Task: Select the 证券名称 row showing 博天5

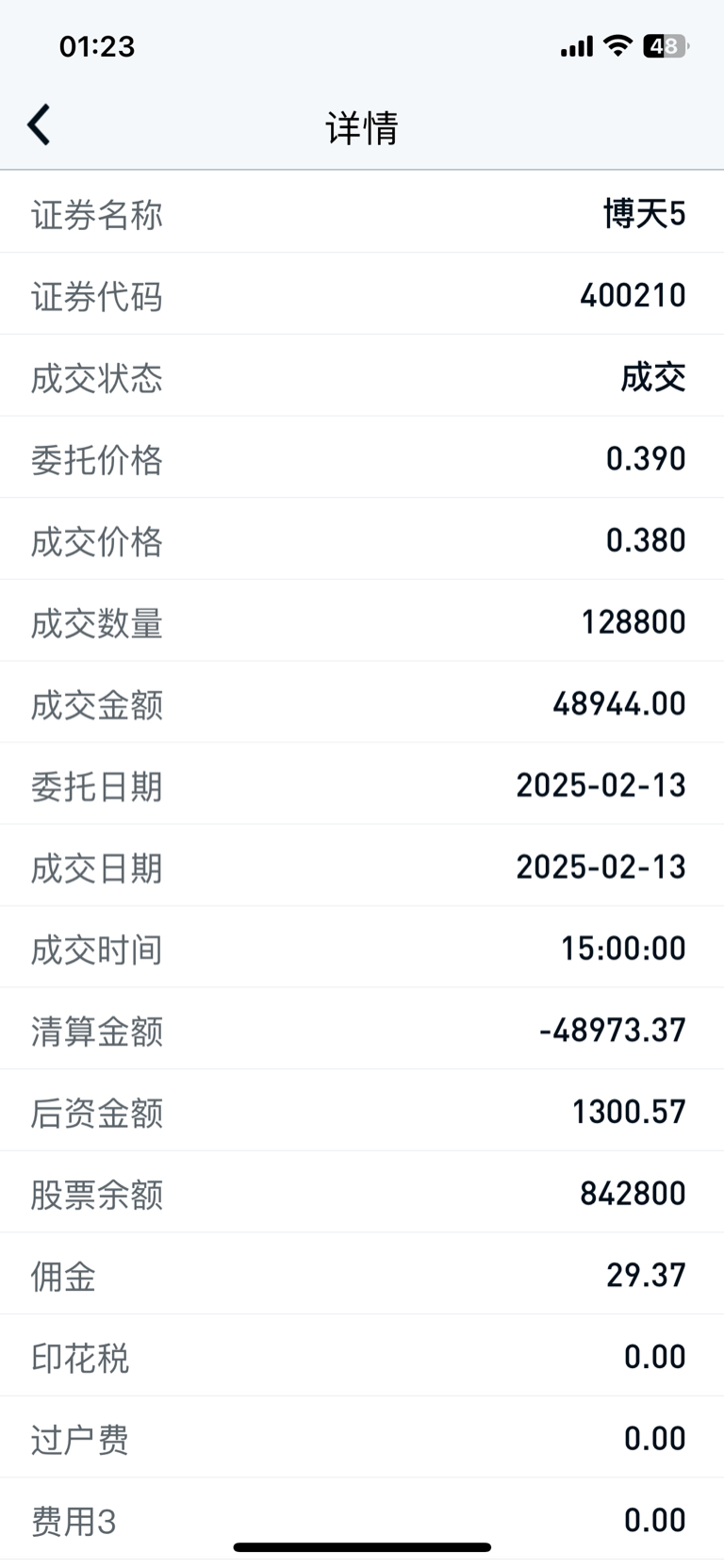Action: coord(362,213)
